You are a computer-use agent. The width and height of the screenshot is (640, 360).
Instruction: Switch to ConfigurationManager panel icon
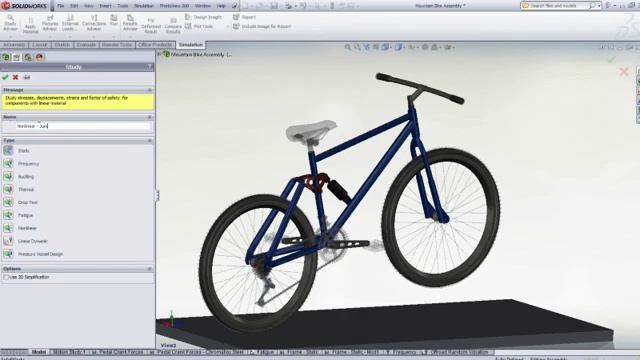click(x=28, y=57)
